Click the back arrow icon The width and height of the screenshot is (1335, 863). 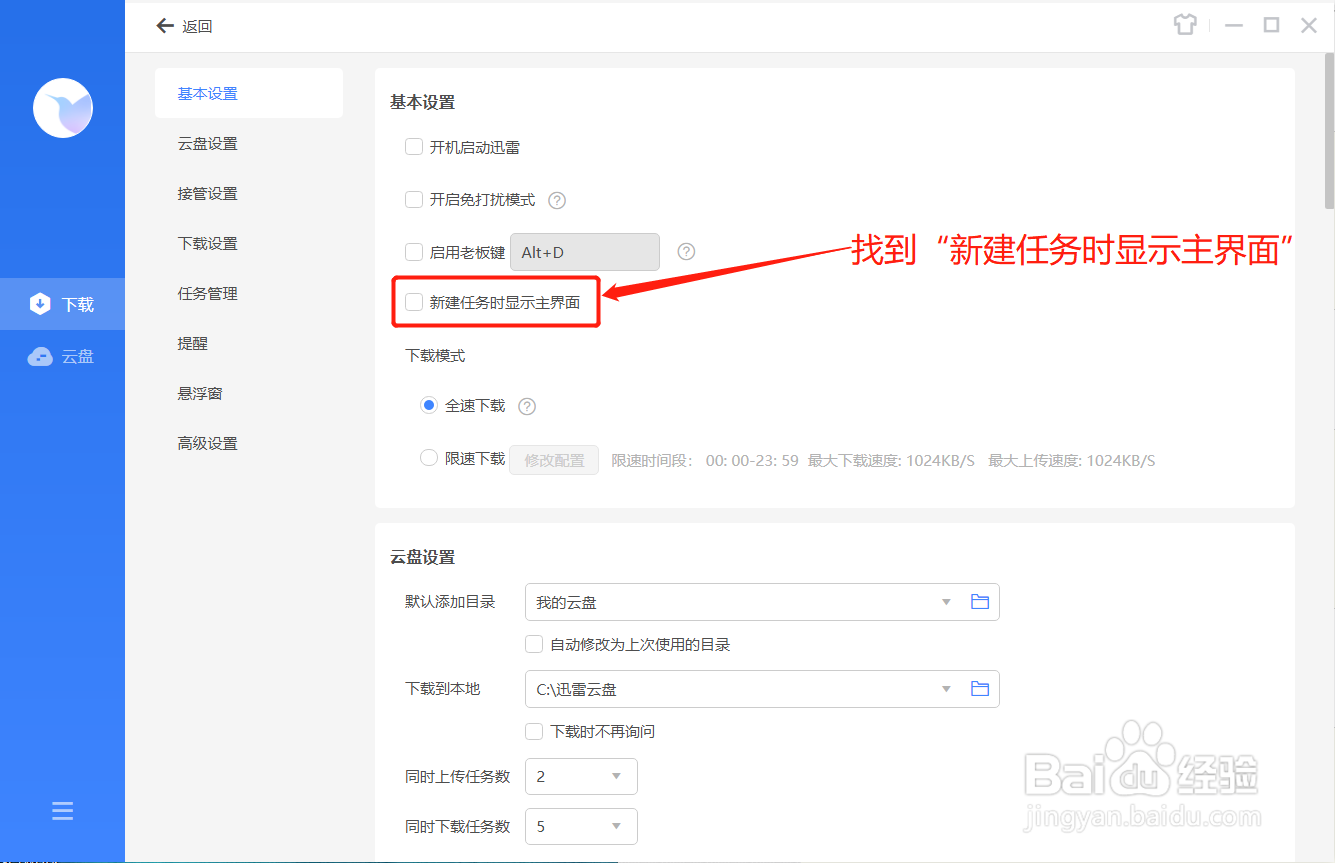point(165,26)
